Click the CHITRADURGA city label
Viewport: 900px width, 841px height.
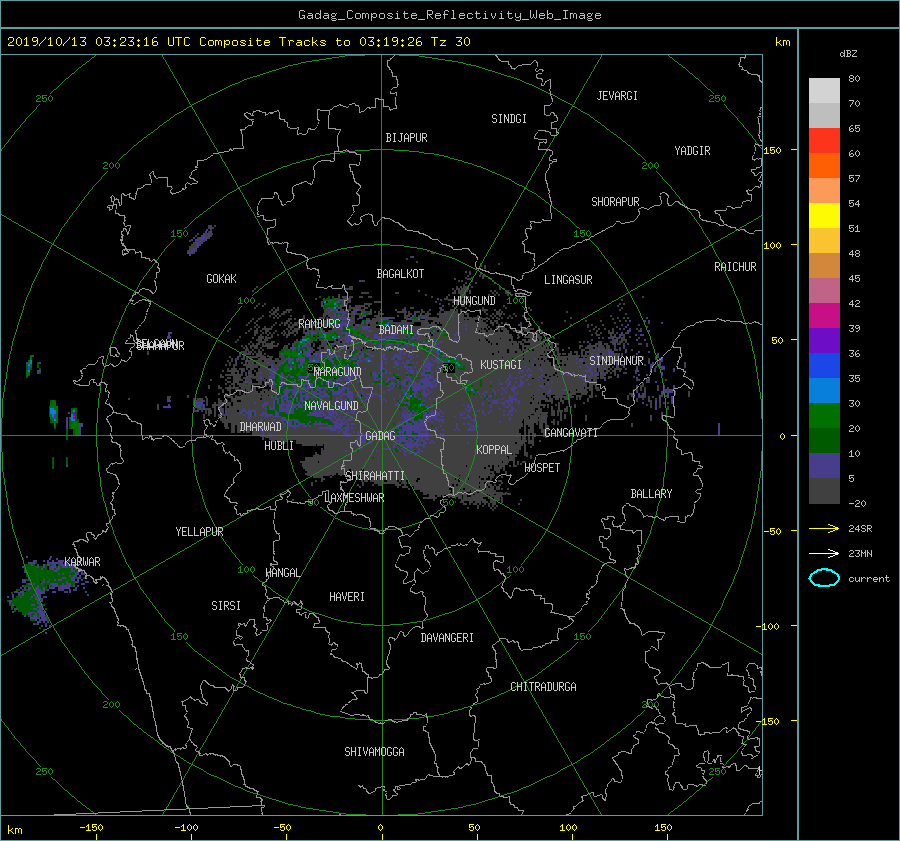543,687
